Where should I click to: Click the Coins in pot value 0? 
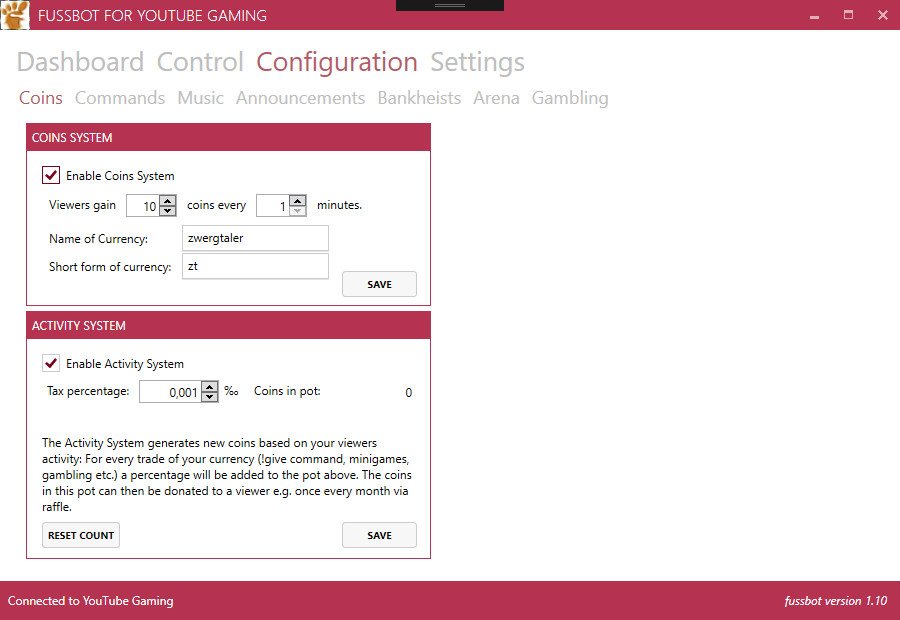click(x=408, y=393)
